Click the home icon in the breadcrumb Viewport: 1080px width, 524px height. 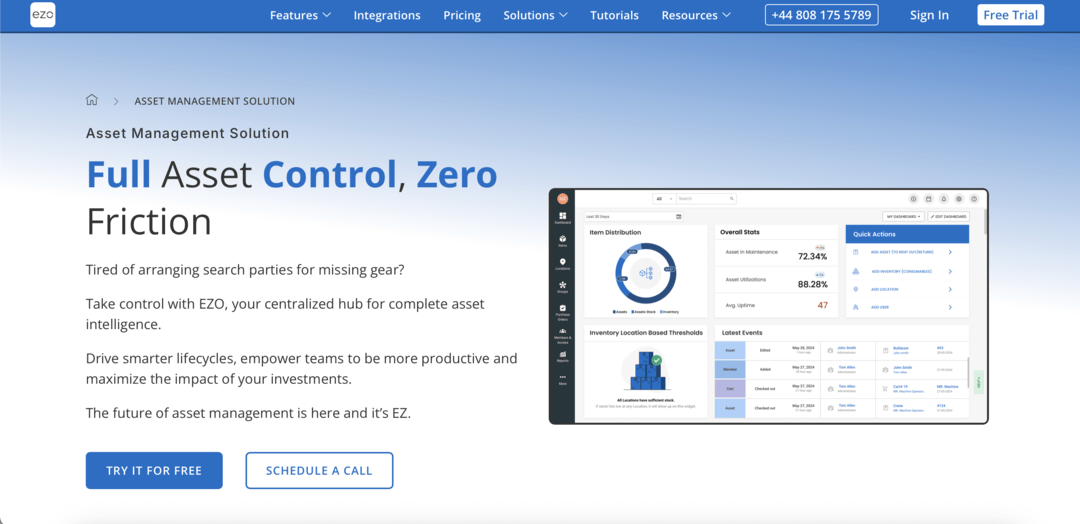[x=92, y=101]
